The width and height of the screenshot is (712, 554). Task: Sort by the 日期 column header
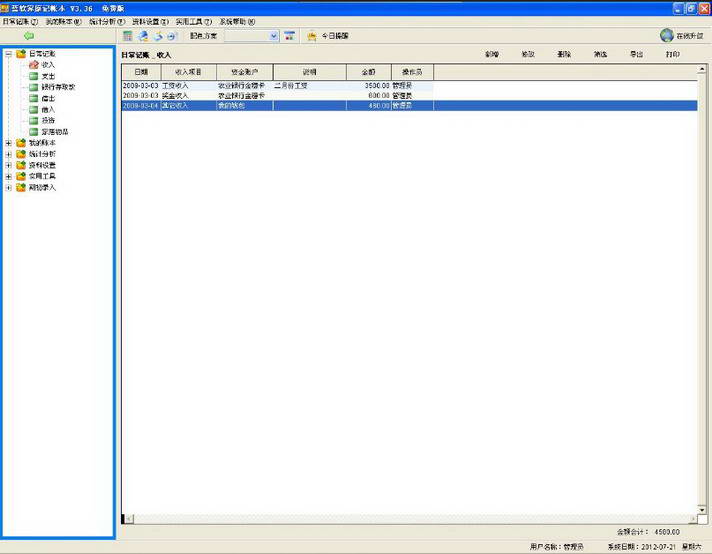tap(141, 72)
